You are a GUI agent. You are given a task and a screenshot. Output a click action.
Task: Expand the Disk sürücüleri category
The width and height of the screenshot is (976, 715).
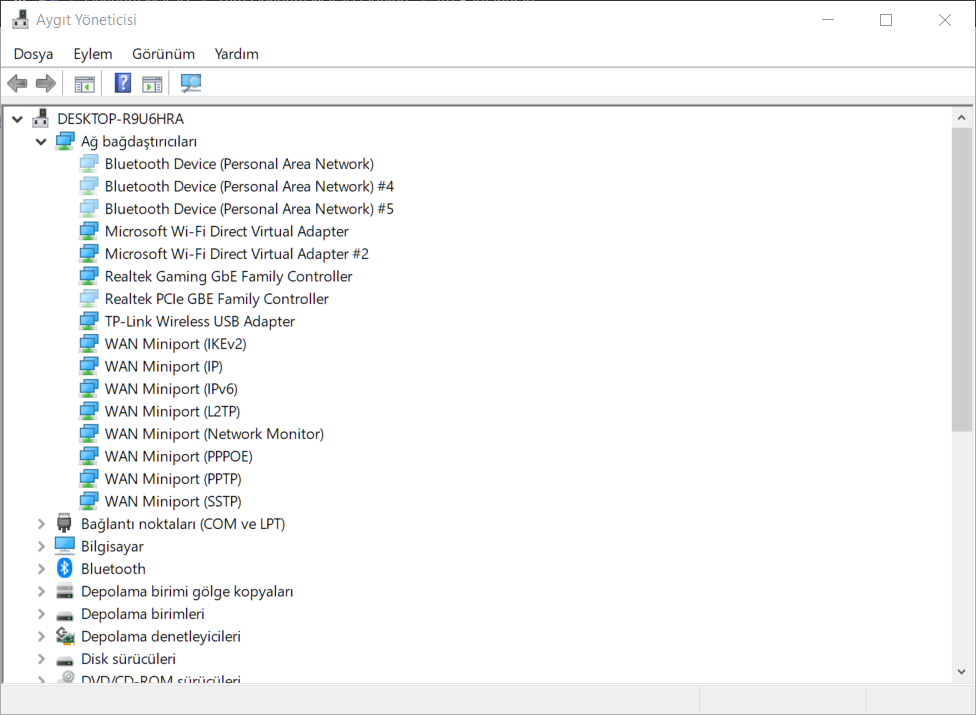[x=41, y=659]
